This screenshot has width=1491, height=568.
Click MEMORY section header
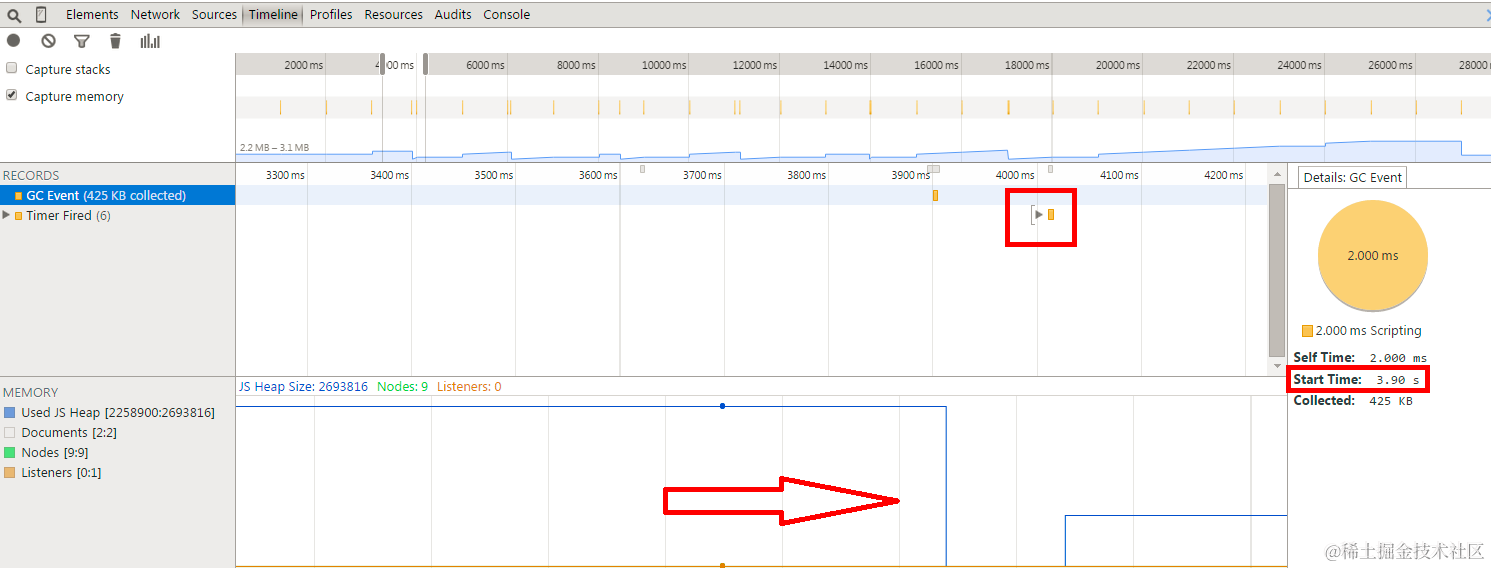31,392
